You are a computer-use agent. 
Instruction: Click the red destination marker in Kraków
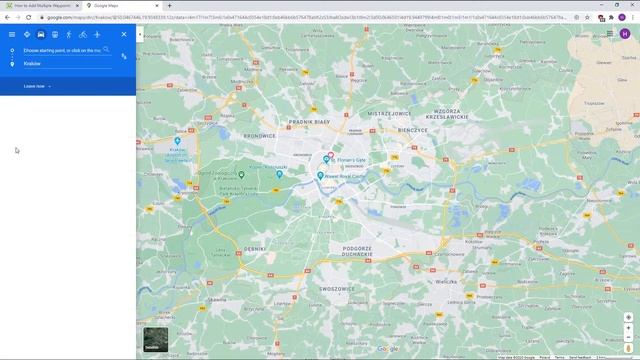(331, 155)
